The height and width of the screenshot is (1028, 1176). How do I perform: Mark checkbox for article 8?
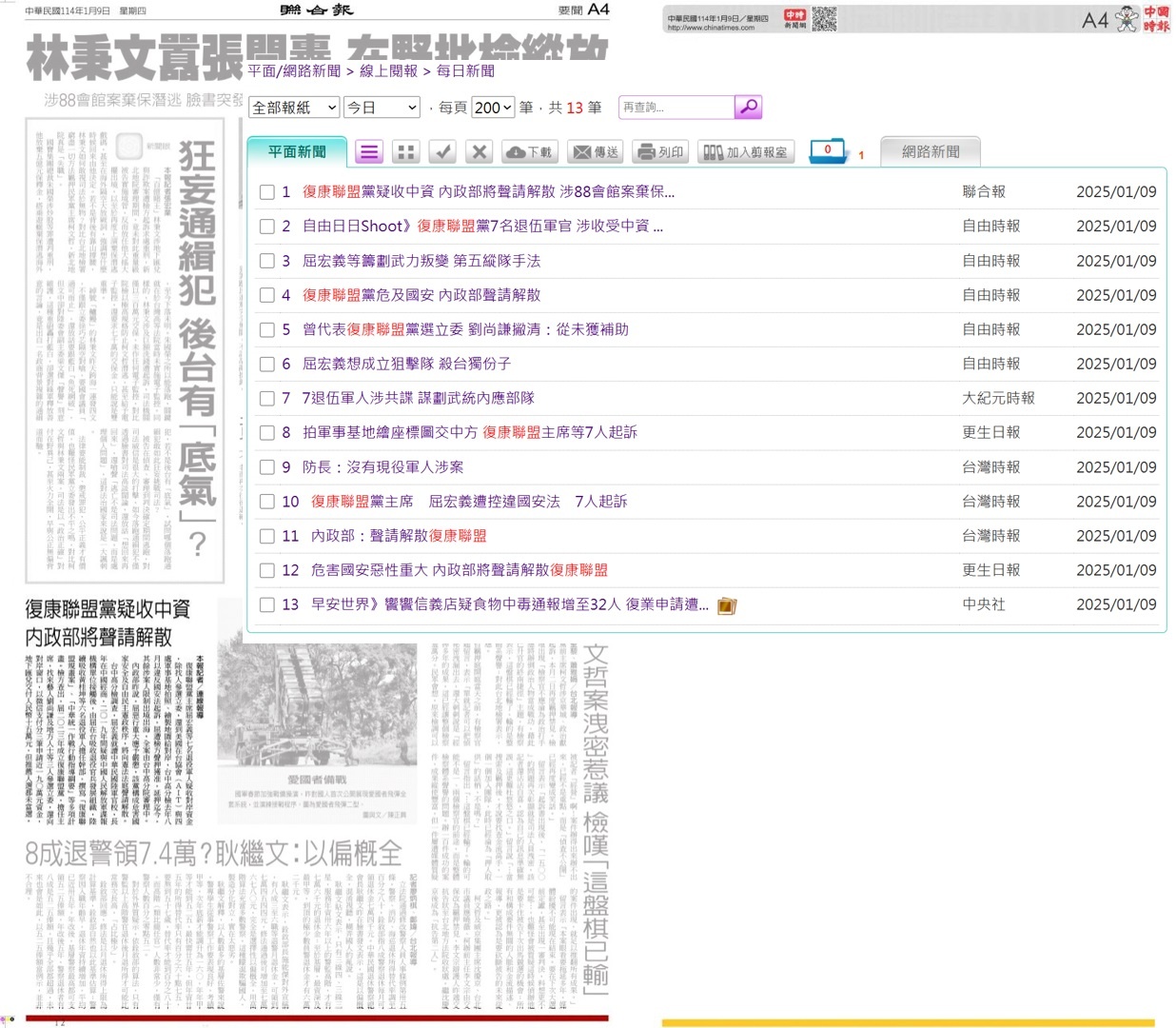[267, 432]
